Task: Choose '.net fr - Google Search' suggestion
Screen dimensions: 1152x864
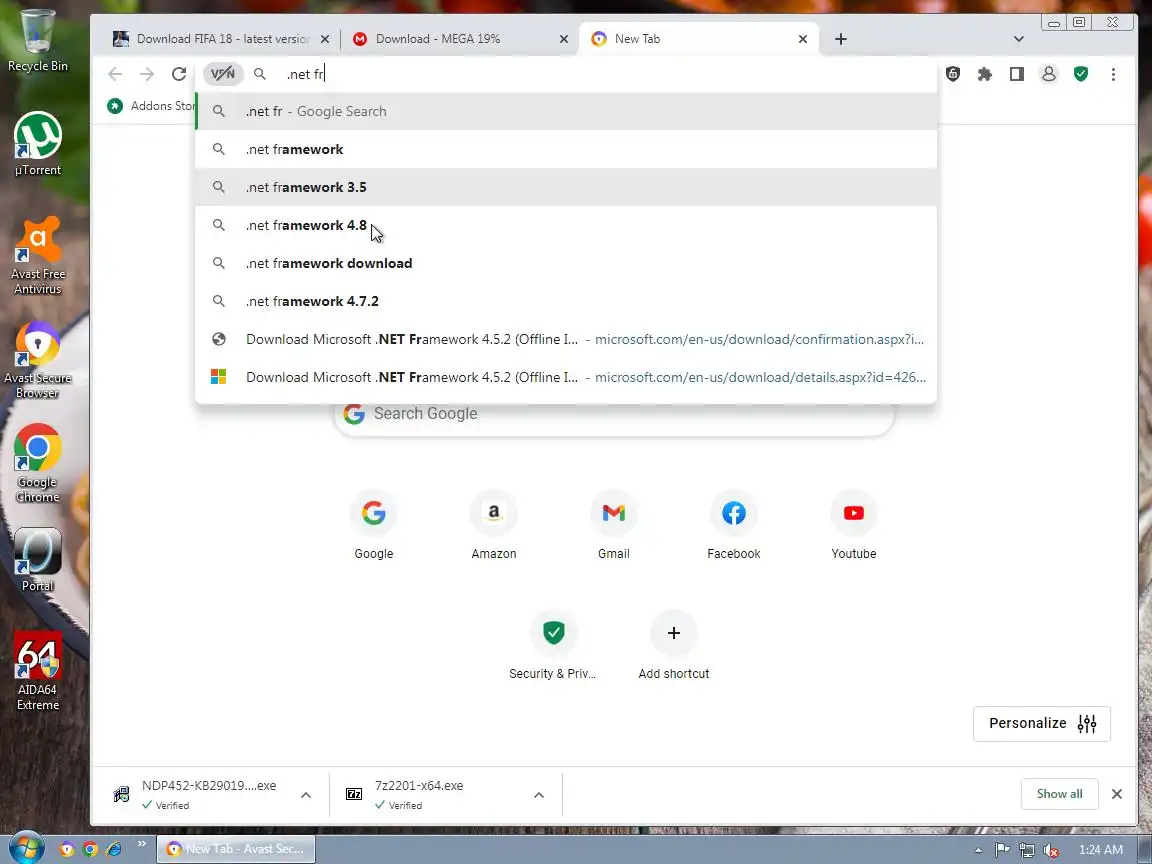Action: [x=566, y=111]
